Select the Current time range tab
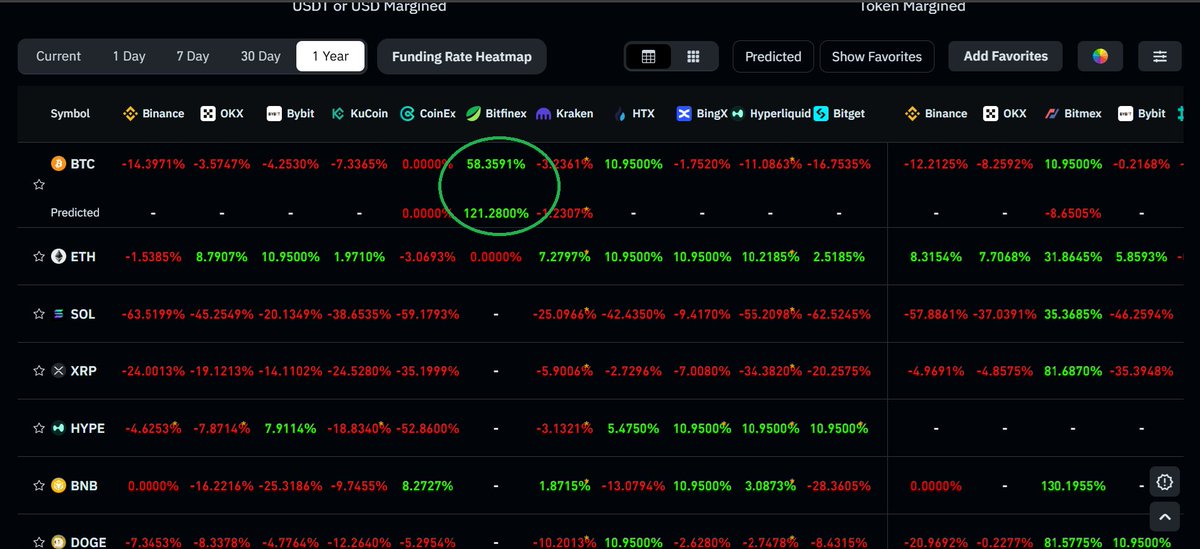This screenshot has width=1200, height=549. tap(58, 56)
